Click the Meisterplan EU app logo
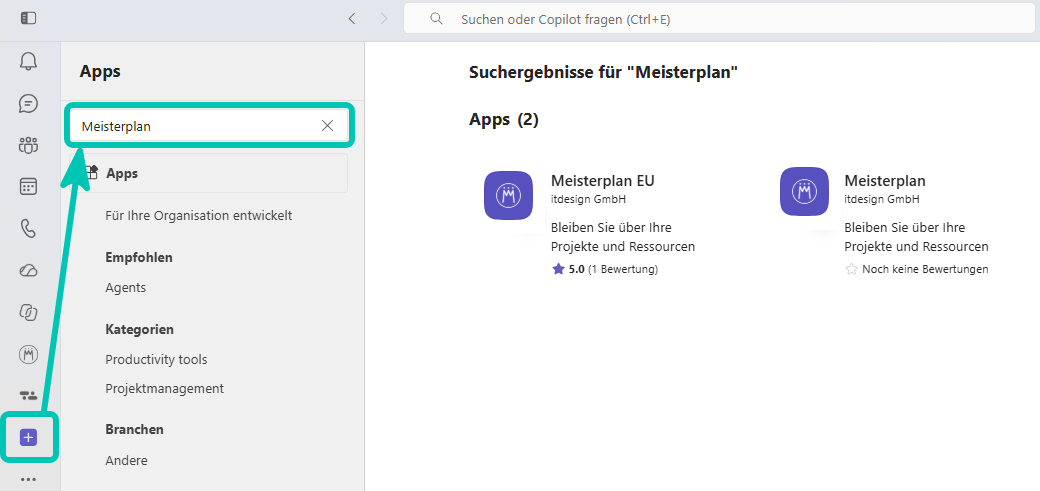The width and height of the screenshot is (1040, 491). pyautogui.click(x=509, y=195)
